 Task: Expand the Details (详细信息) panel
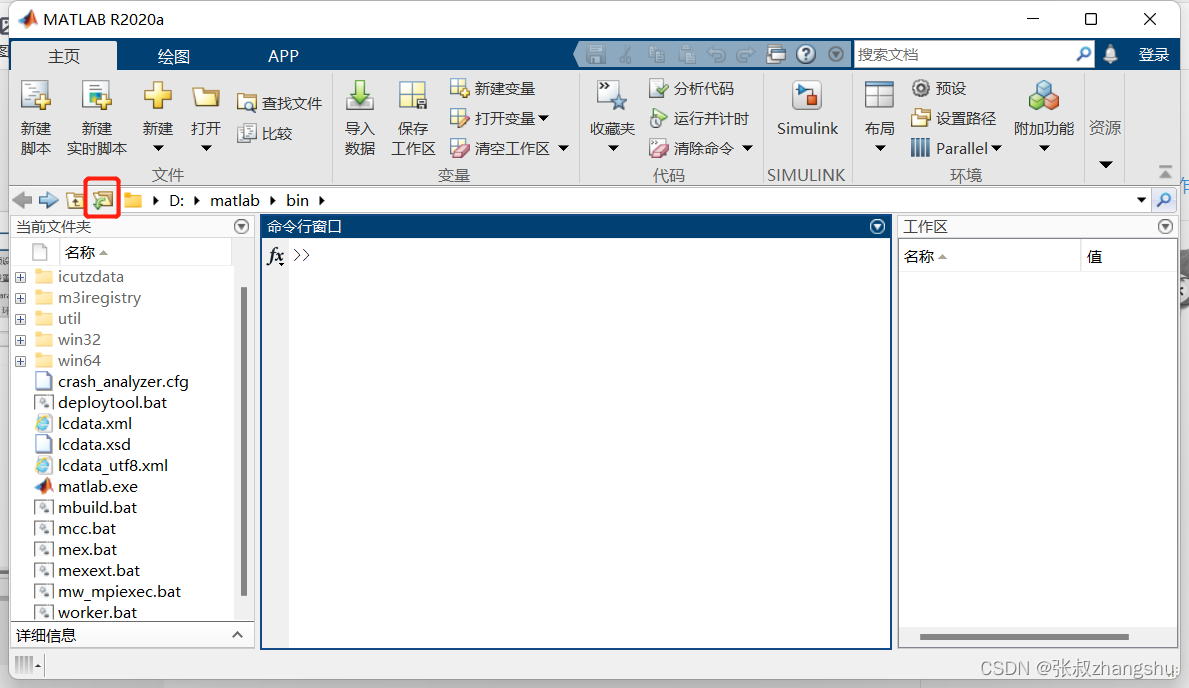tap(237, 635)
